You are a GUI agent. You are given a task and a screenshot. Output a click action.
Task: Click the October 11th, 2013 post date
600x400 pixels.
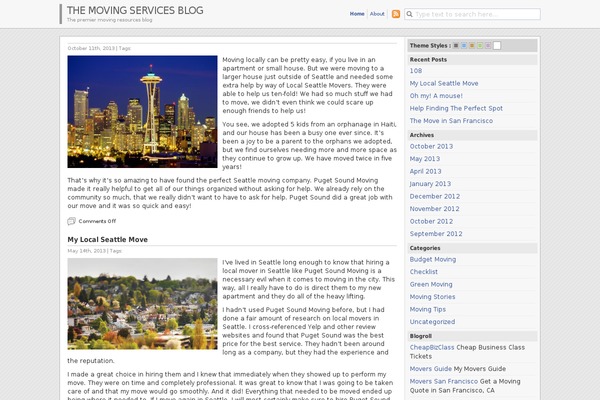[x=91, y=48]
